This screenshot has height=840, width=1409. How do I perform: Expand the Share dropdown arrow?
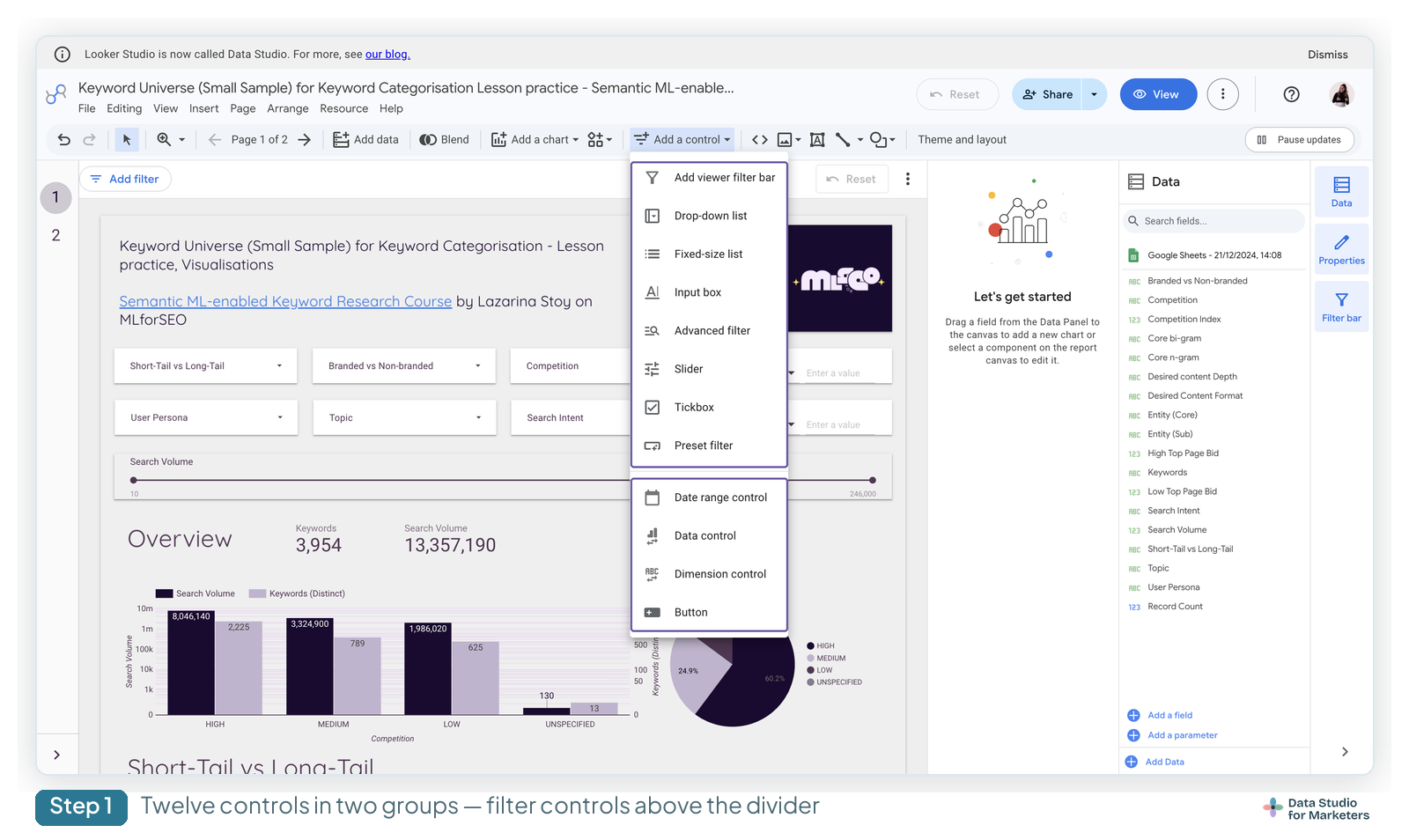pyautogui.click(x=1095, y=94)
